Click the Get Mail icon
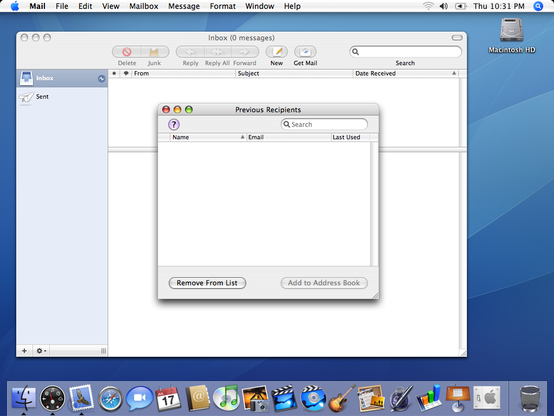554x416 pixels. (305, 52)
